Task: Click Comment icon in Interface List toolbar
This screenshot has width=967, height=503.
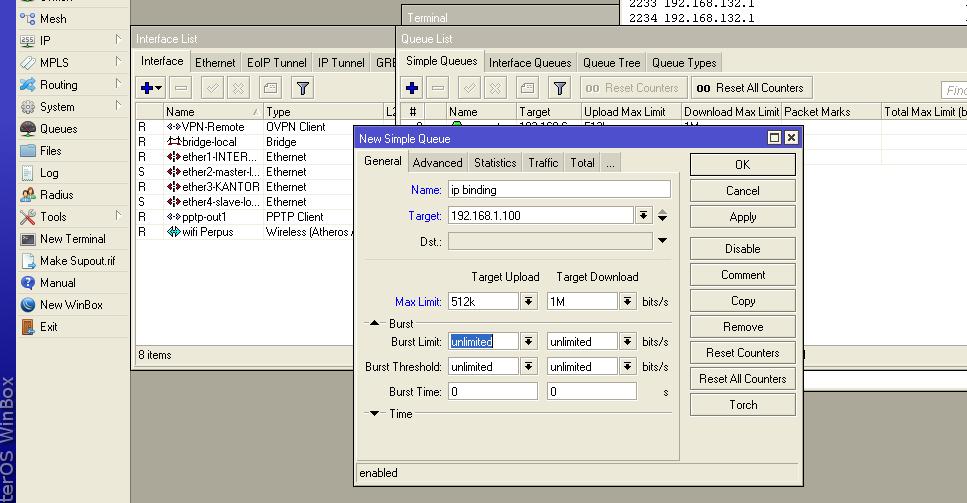Action: click(270, 88)
